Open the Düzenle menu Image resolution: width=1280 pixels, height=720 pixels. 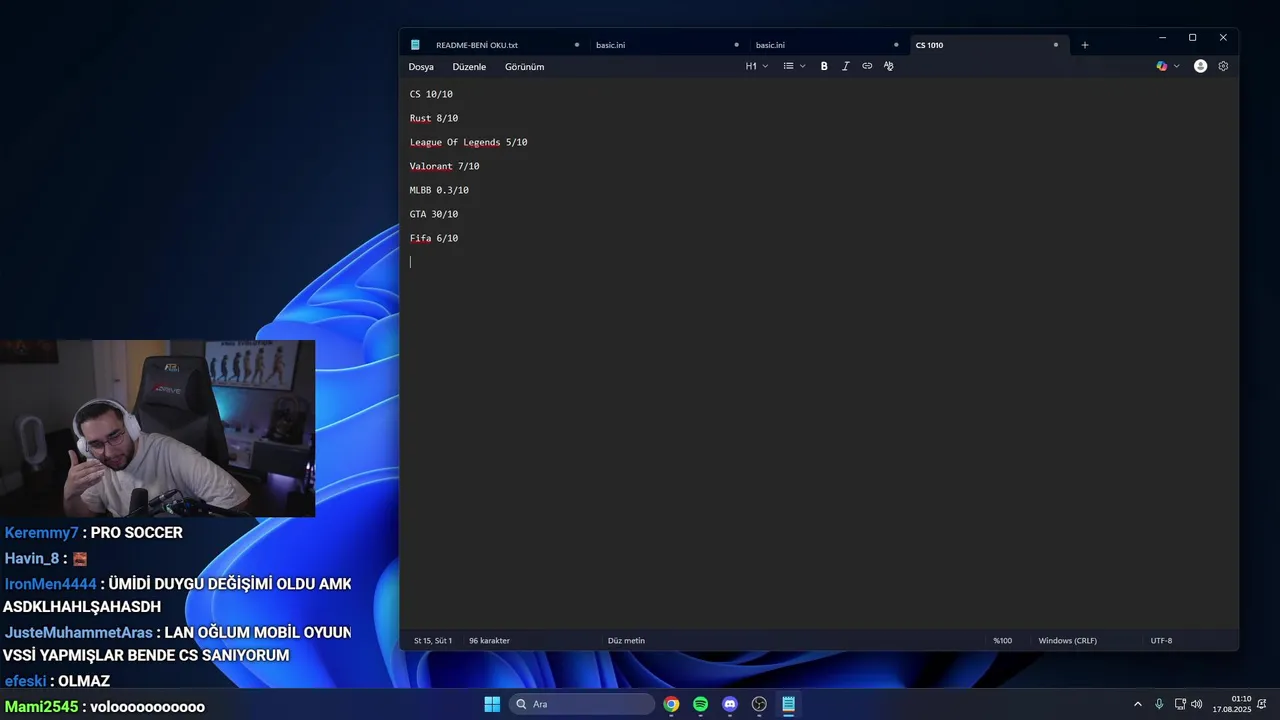tap(469, 67)
